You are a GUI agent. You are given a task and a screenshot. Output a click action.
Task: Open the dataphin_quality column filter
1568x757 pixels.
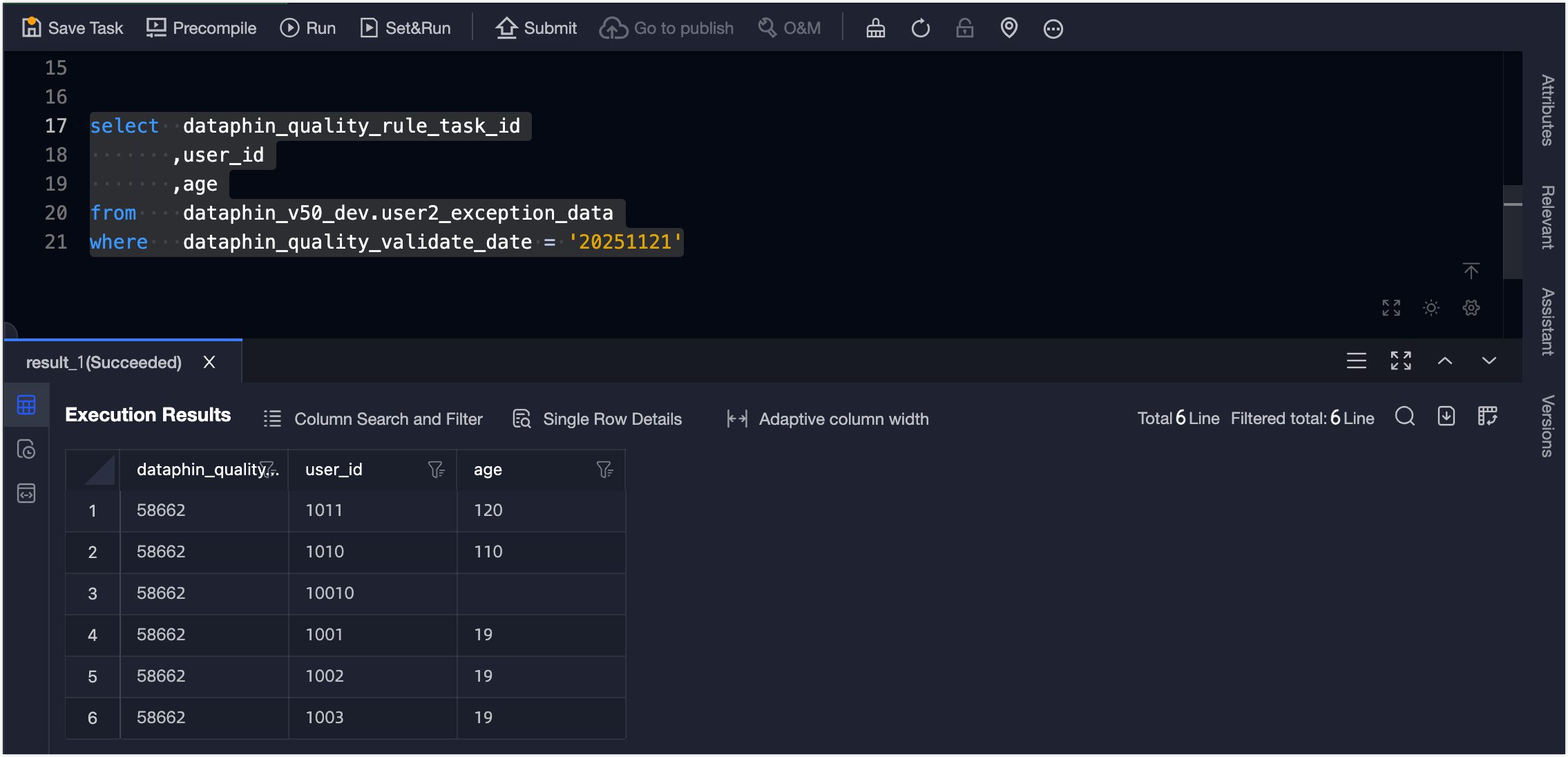coord(269,470)
